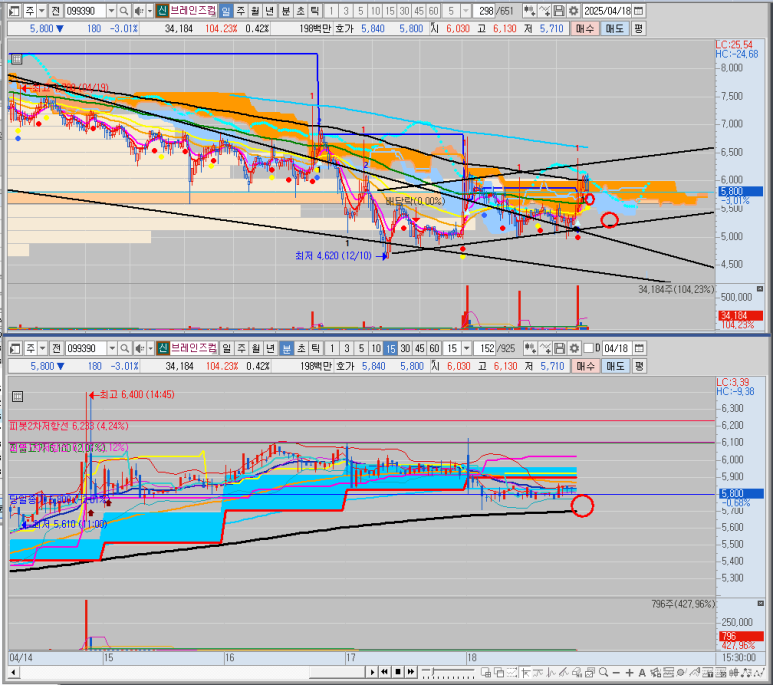The width and height of the screenshot is (773, 685).
Task: Click the minus zoom-out icon in bottom toolbar
Action: tap(616, 672)
